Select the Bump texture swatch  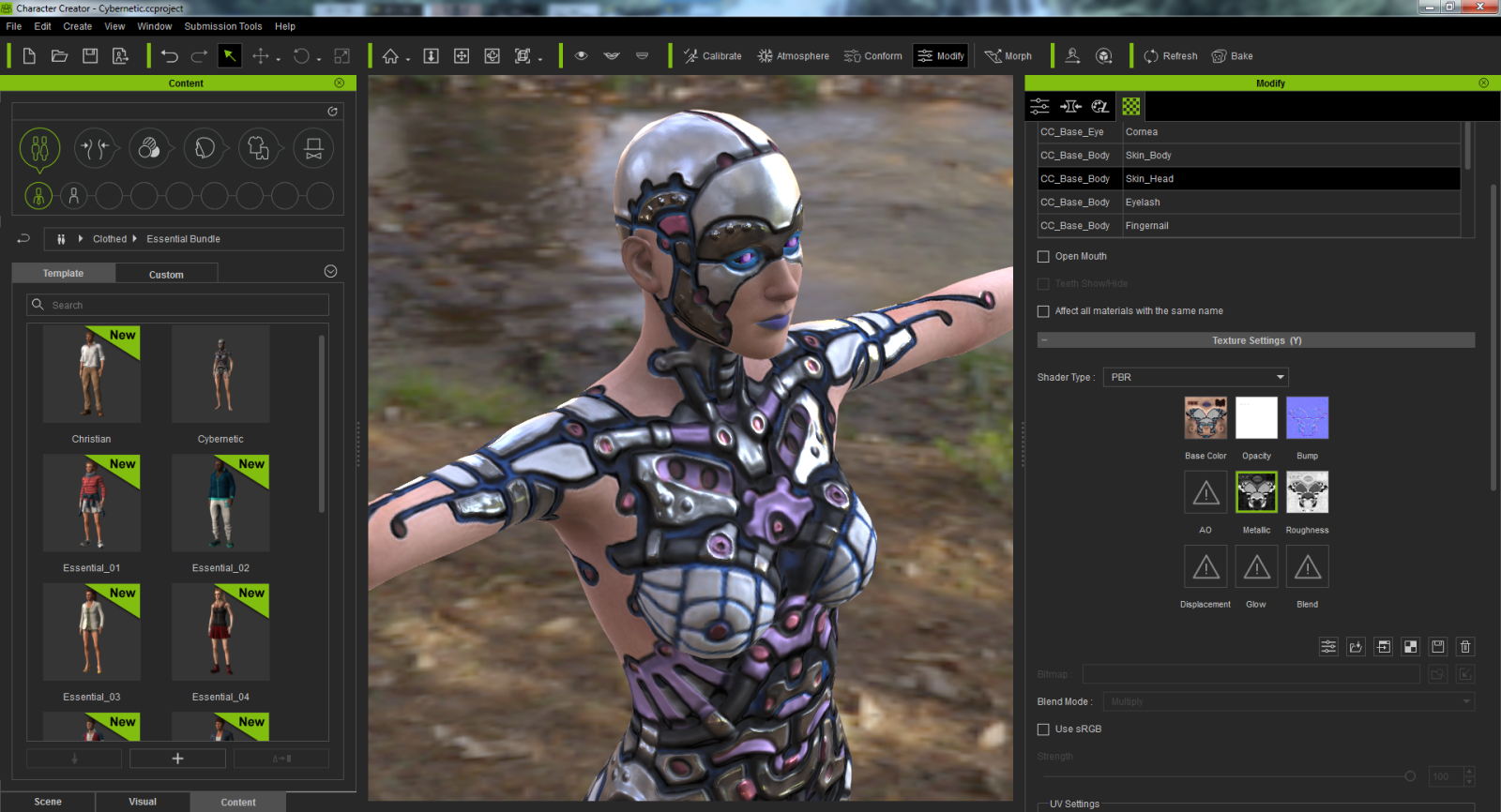(x=1307, y=418)
